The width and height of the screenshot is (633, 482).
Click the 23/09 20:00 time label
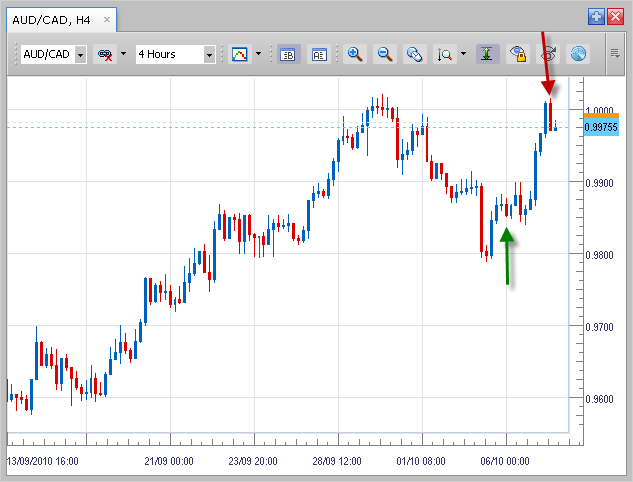coord(253,461)
